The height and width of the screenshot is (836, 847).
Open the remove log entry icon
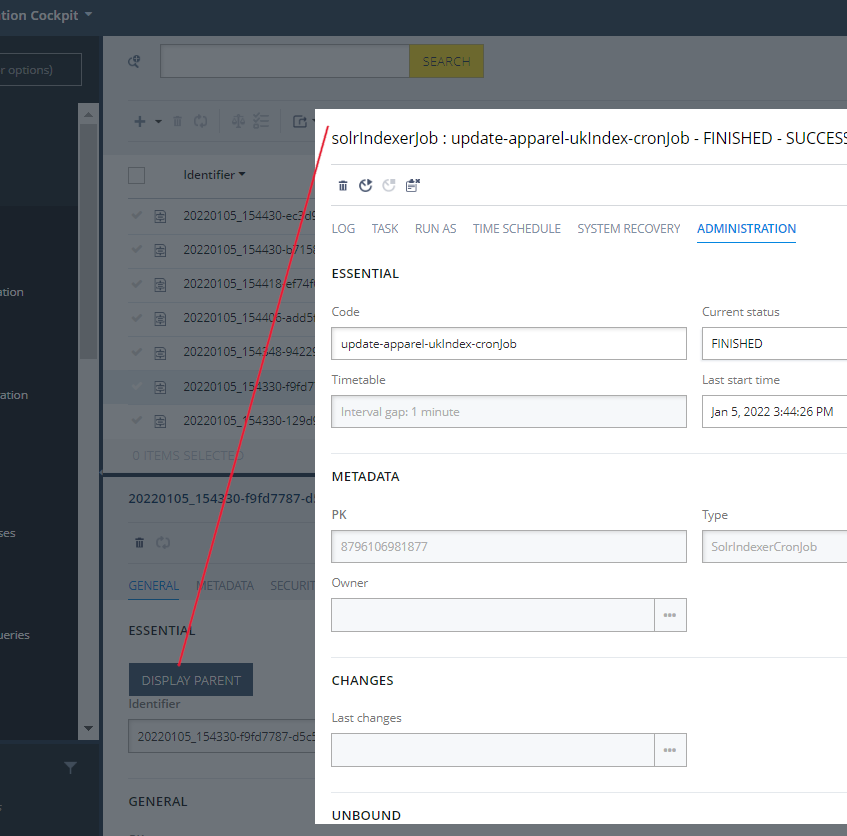pos(412,185)
